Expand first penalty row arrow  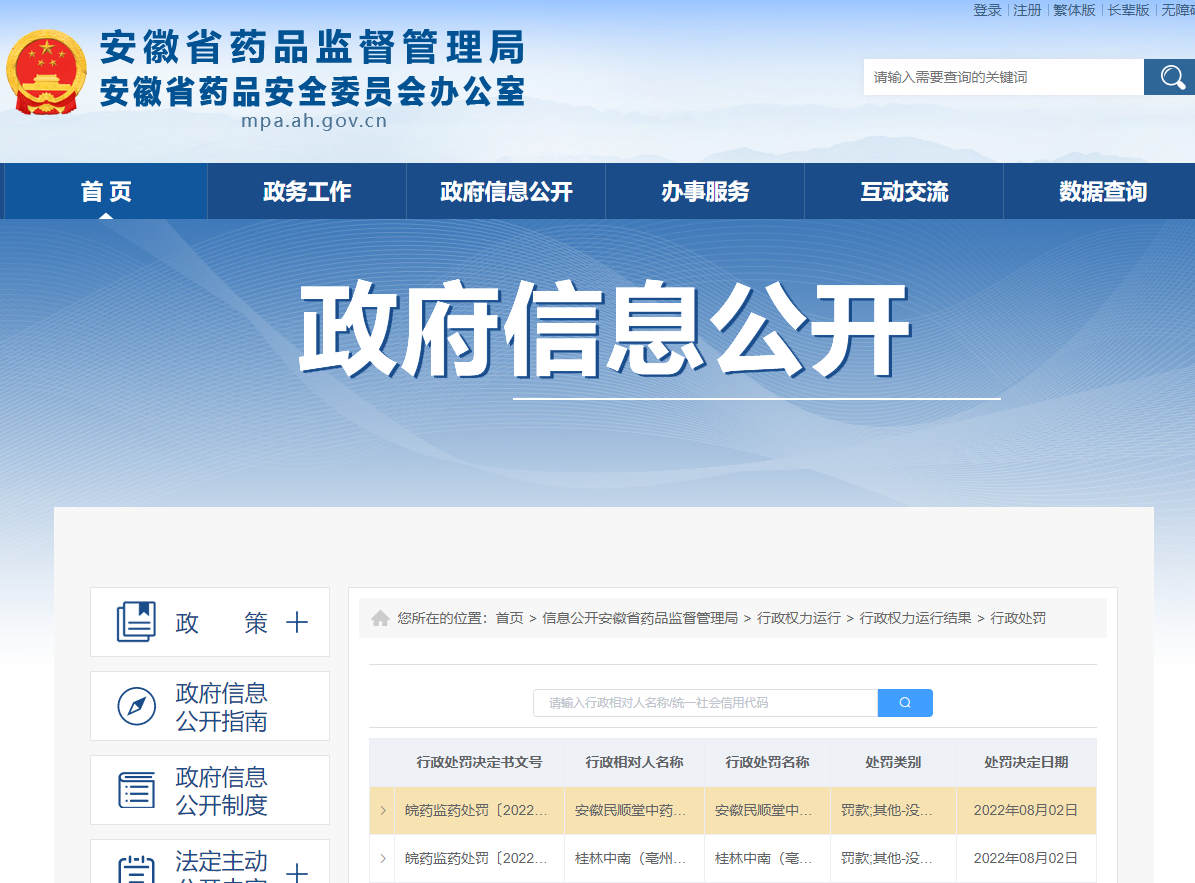382,810
